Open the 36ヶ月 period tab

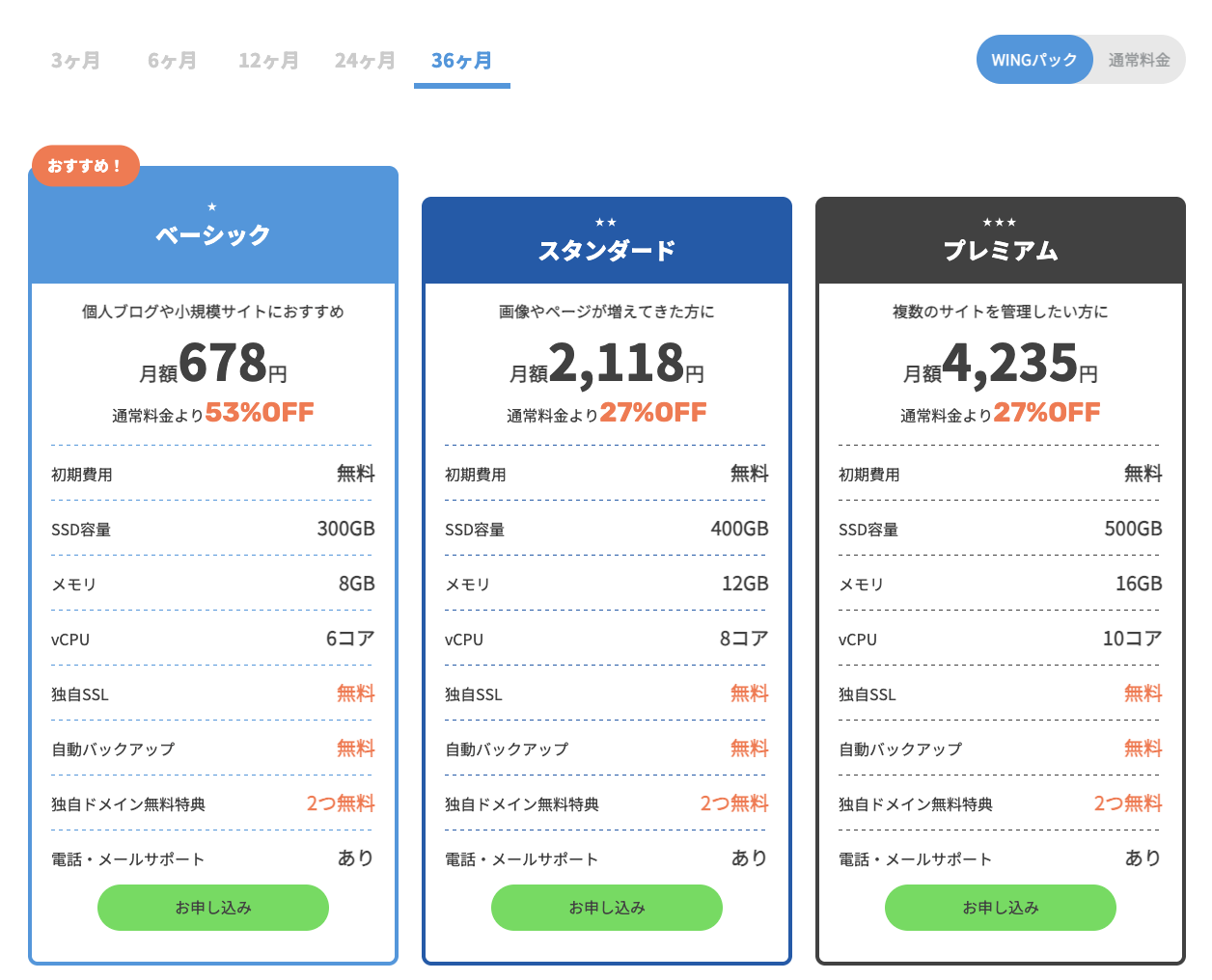[461, 61]
